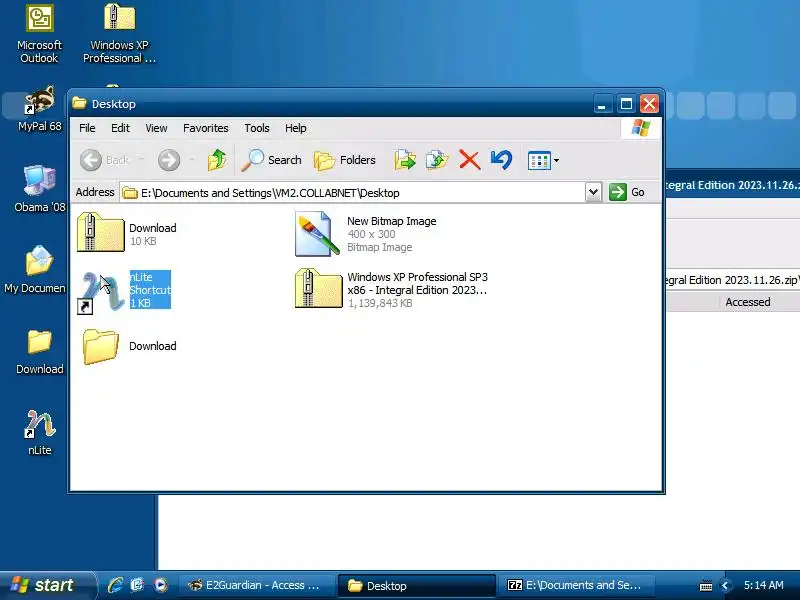800x600 pixels.
Task: Click the Microsoft Outlook desktop icon
Action: coord(39,34)
